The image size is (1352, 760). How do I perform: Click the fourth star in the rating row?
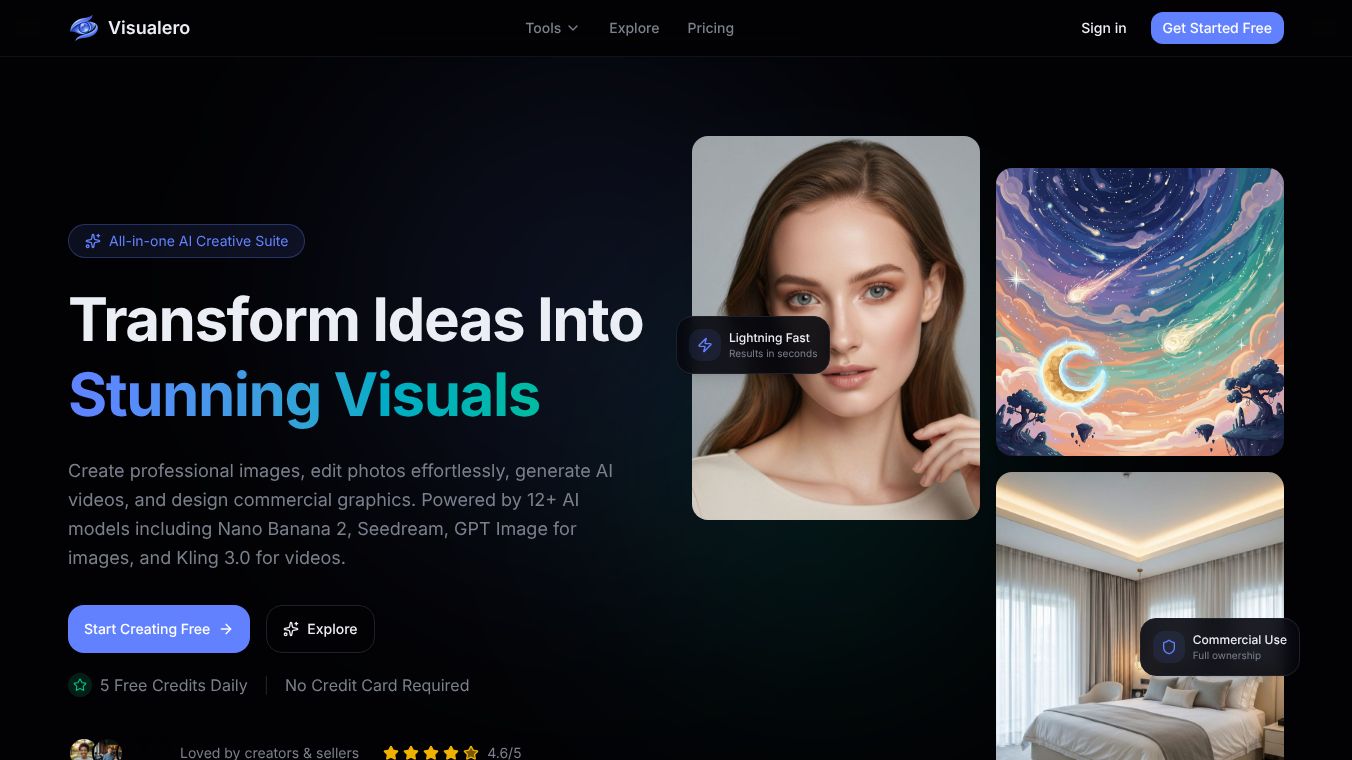tap(451, 753)
